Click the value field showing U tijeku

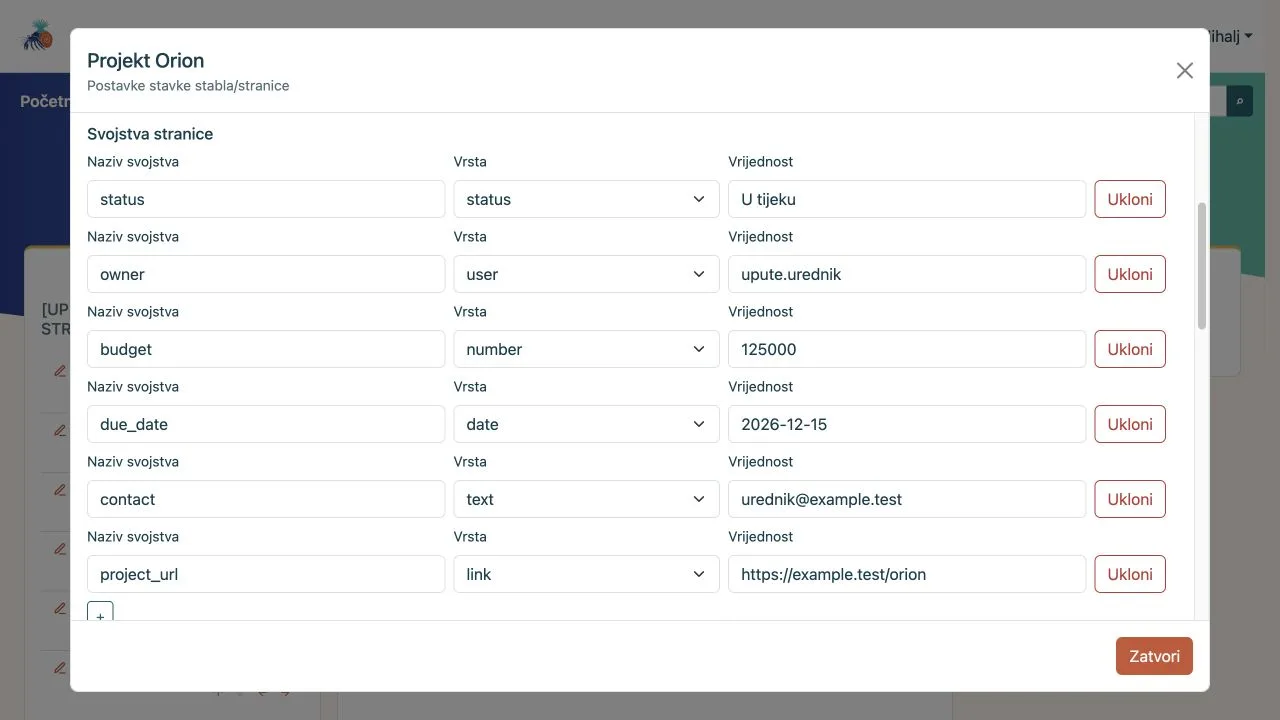[x=907, y=199]
